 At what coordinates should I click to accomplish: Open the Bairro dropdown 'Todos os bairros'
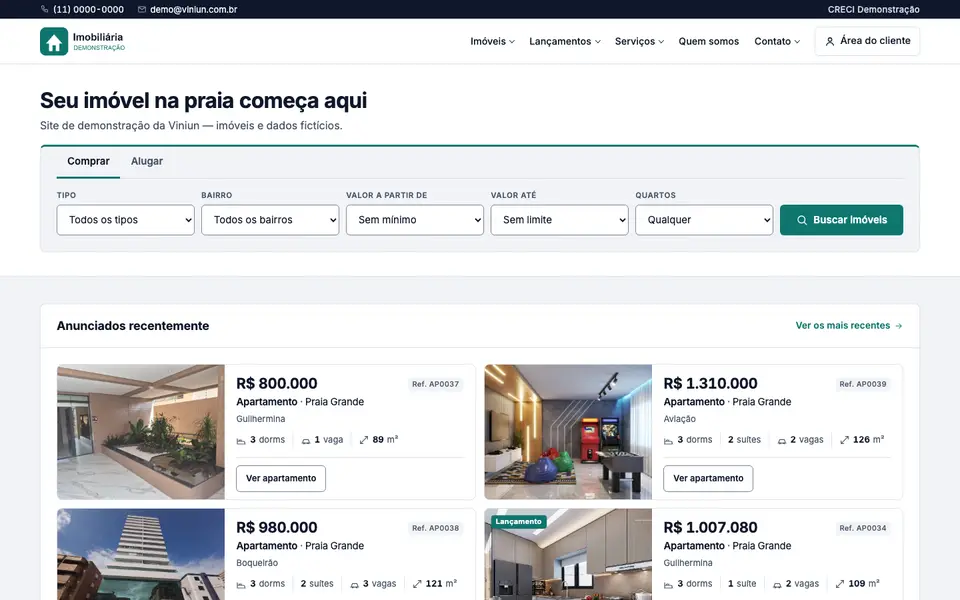point(270,220)
